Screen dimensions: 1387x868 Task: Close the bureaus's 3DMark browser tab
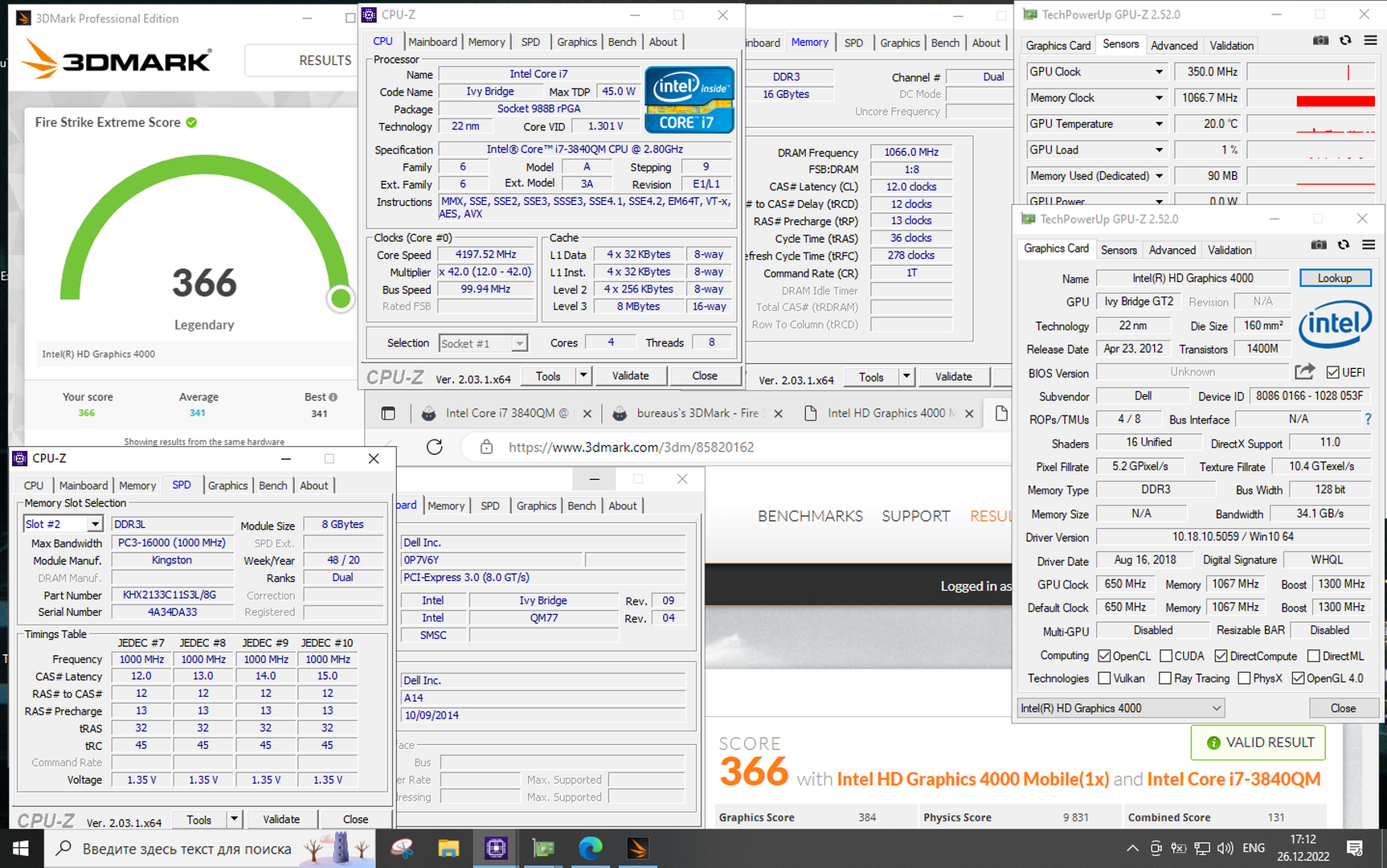pyautogui.click(x=778, y=413)
